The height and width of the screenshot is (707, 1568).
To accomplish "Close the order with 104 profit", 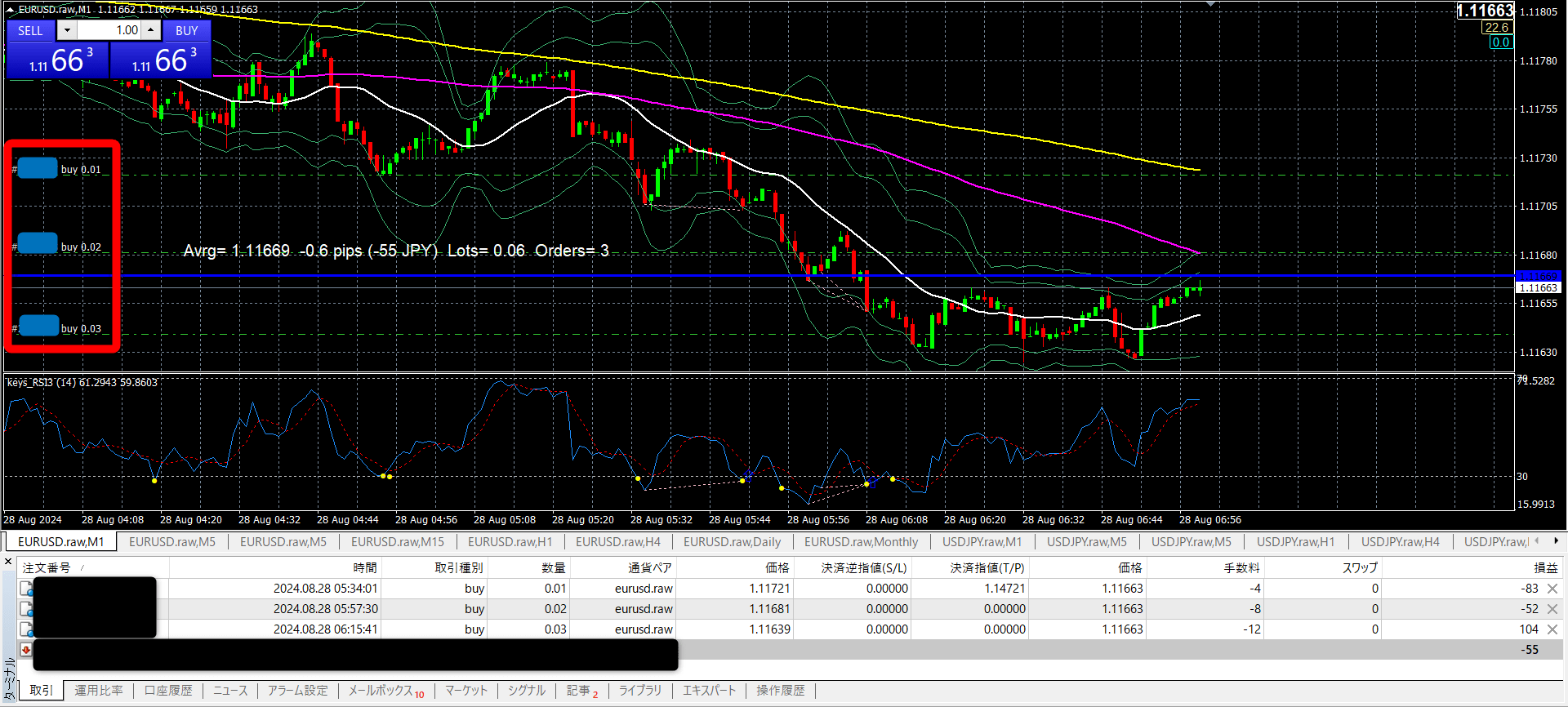I will [1552, 629].
